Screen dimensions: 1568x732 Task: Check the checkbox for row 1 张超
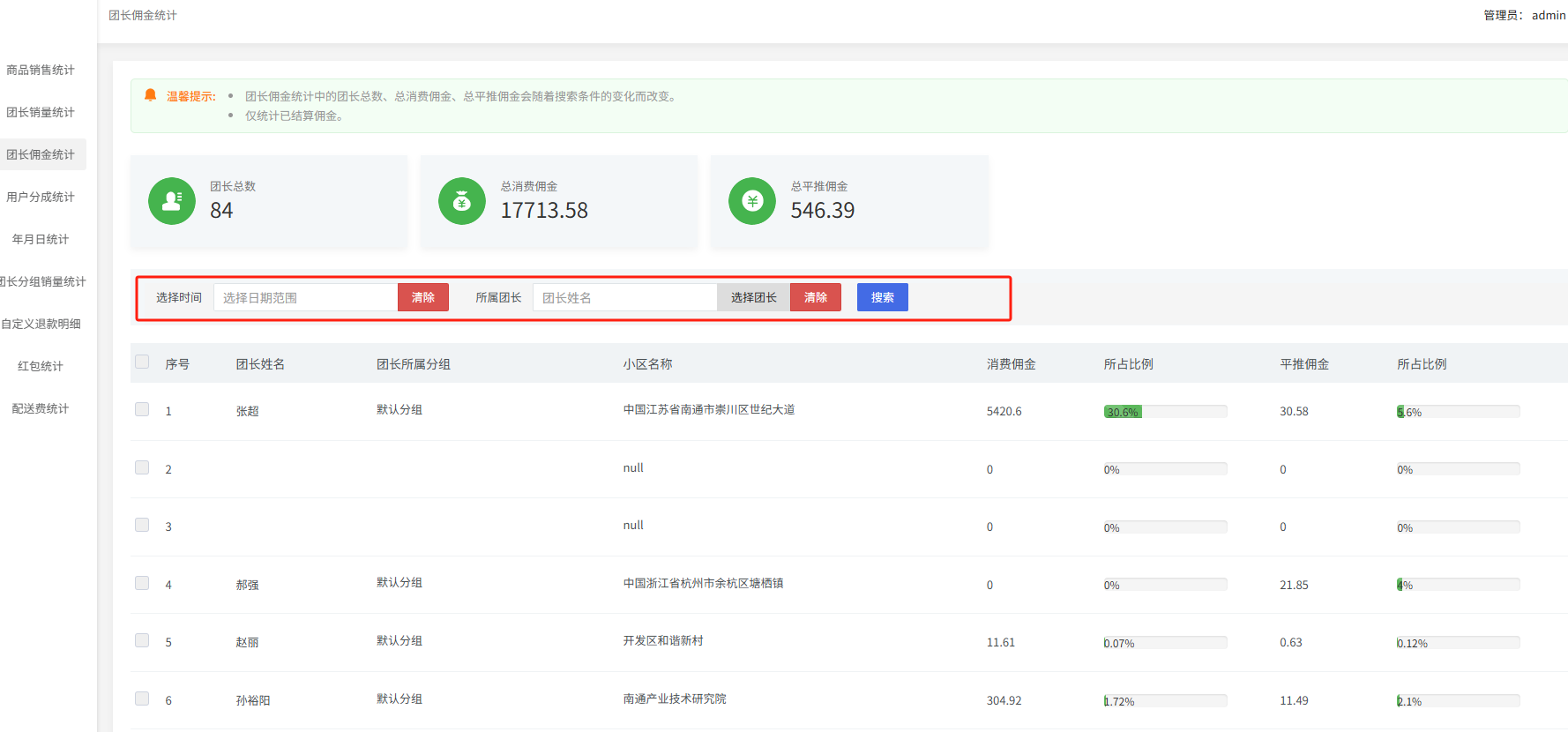pos(142,409)
